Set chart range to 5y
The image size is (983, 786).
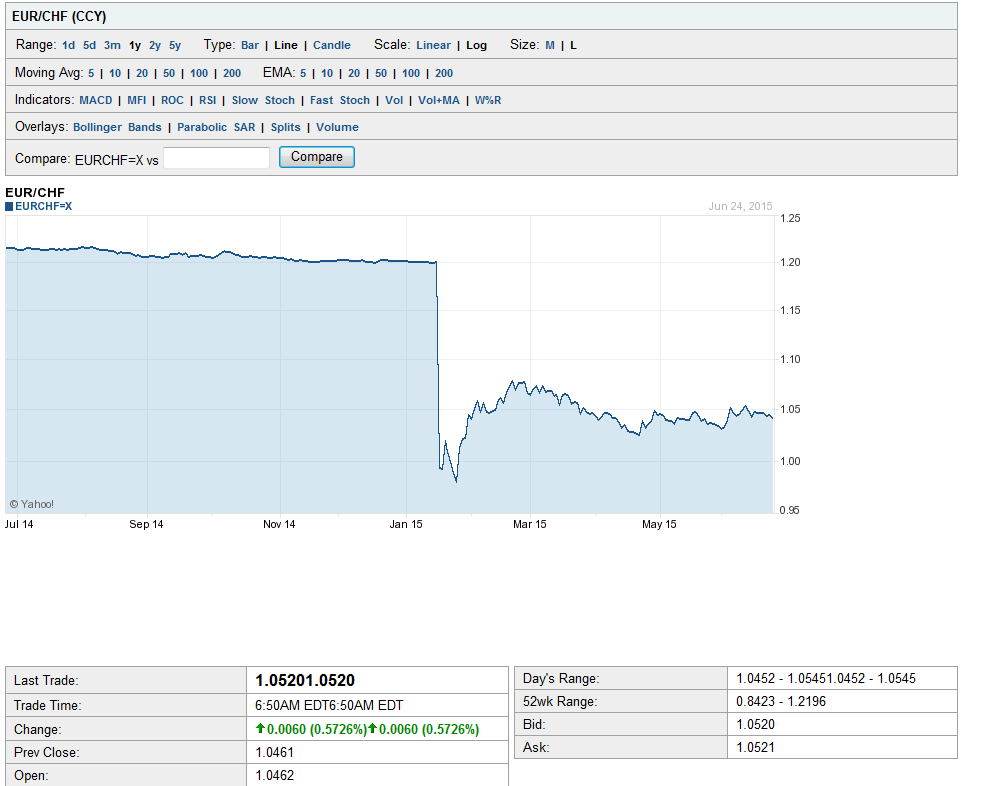click(175, 45)
